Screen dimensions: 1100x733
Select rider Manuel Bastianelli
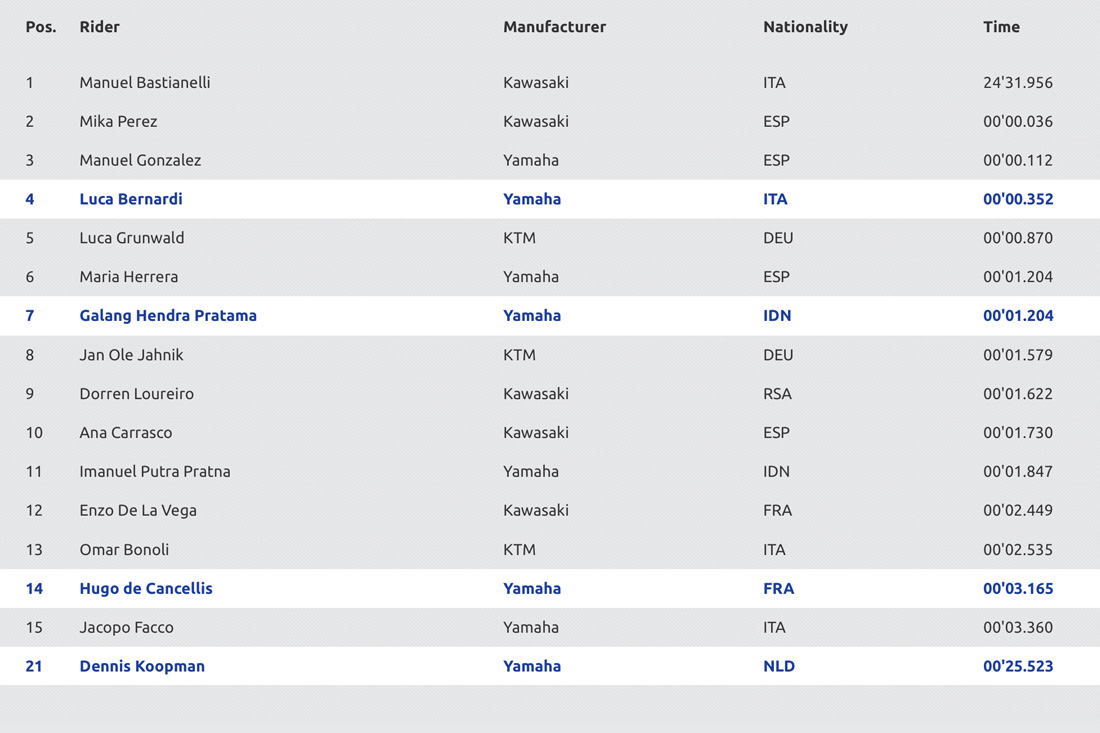coord(145,82)
